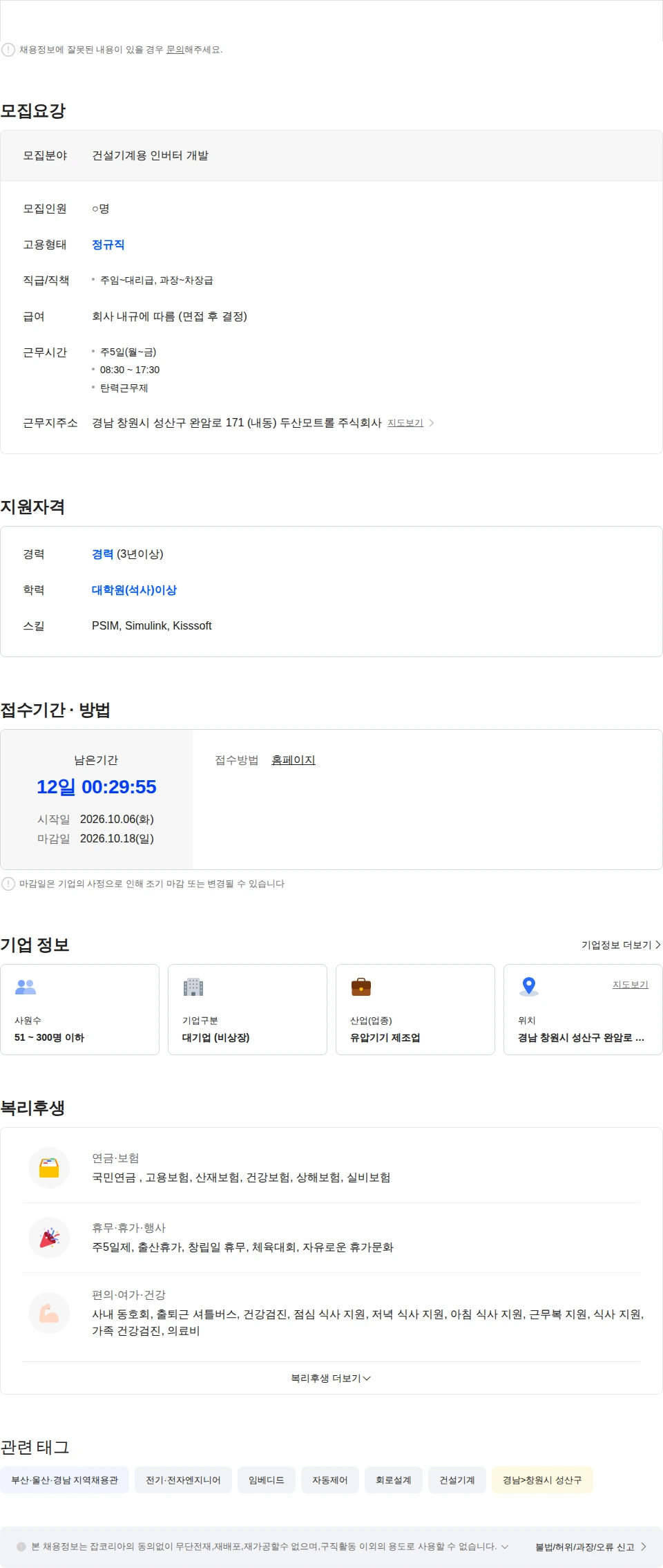The width and height of the screenshot is (663, 1568).
Task: Expand 복리후생 더보기
Action: coord(331,1378)
